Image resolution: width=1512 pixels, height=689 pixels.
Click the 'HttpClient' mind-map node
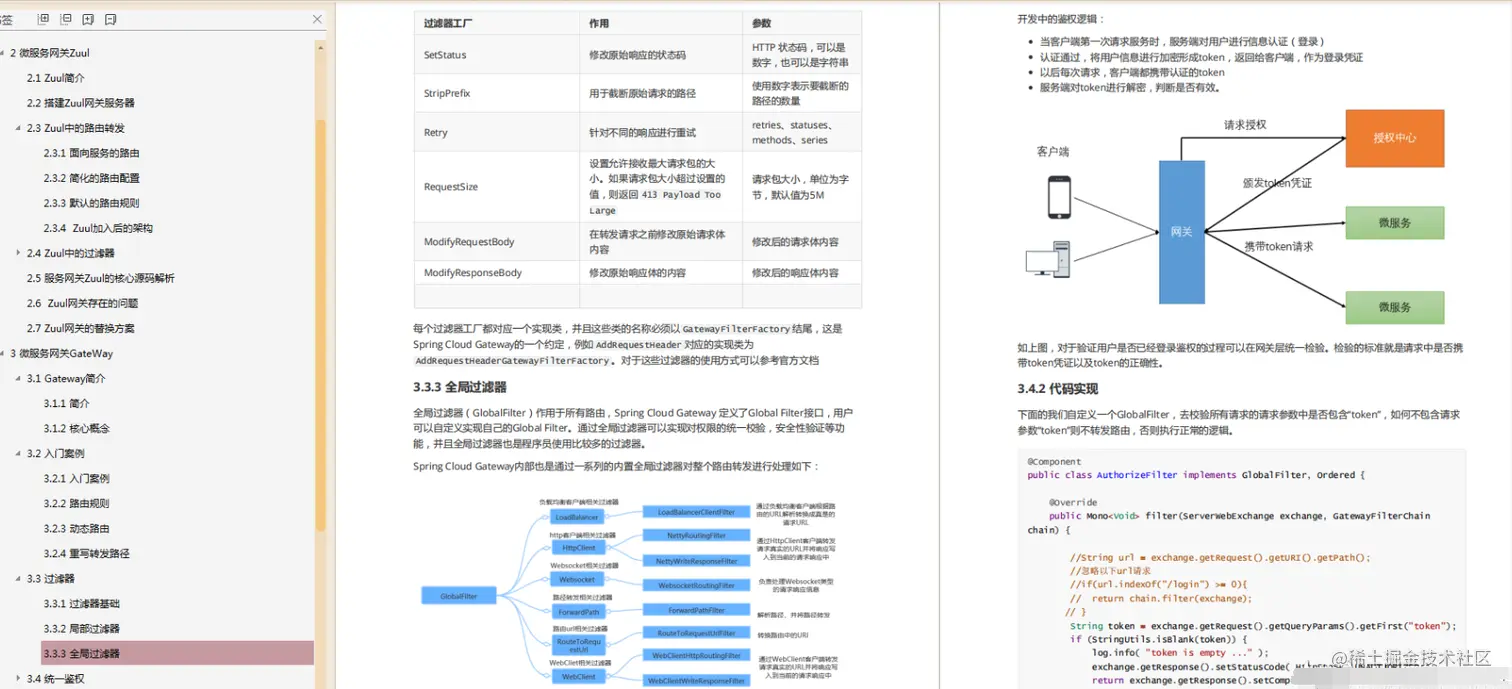pyautogui.click(x=578, y=548)
